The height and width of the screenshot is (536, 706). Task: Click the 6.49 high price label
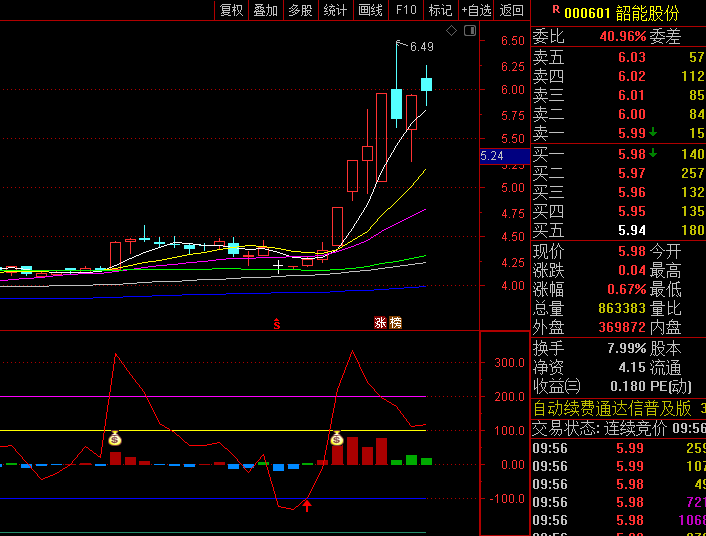421,47
